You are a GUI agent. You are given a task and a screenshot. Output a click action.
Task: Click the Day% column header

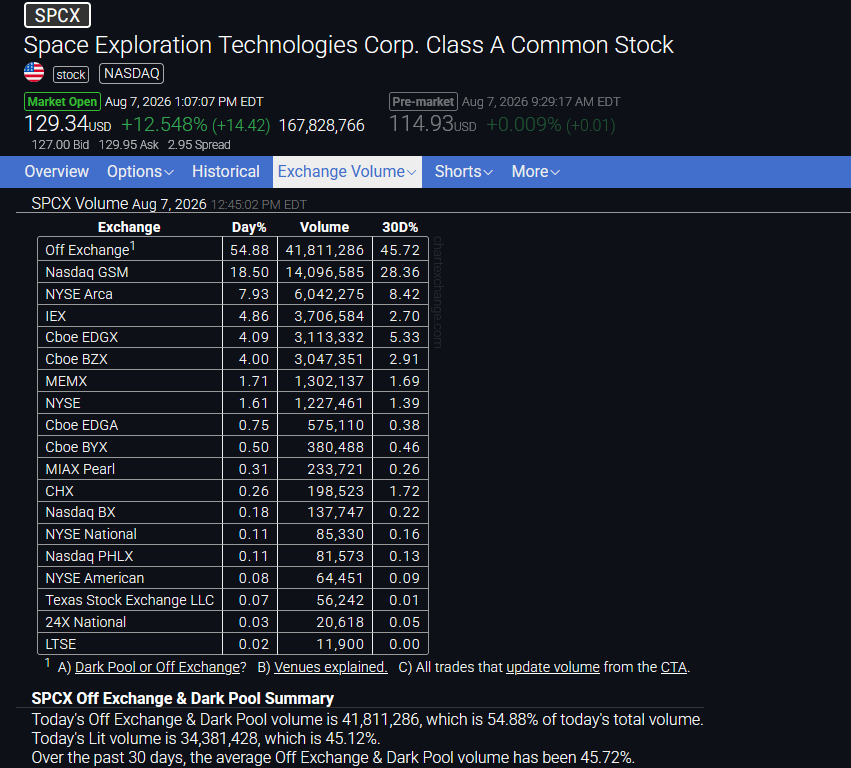click(249, 227)
